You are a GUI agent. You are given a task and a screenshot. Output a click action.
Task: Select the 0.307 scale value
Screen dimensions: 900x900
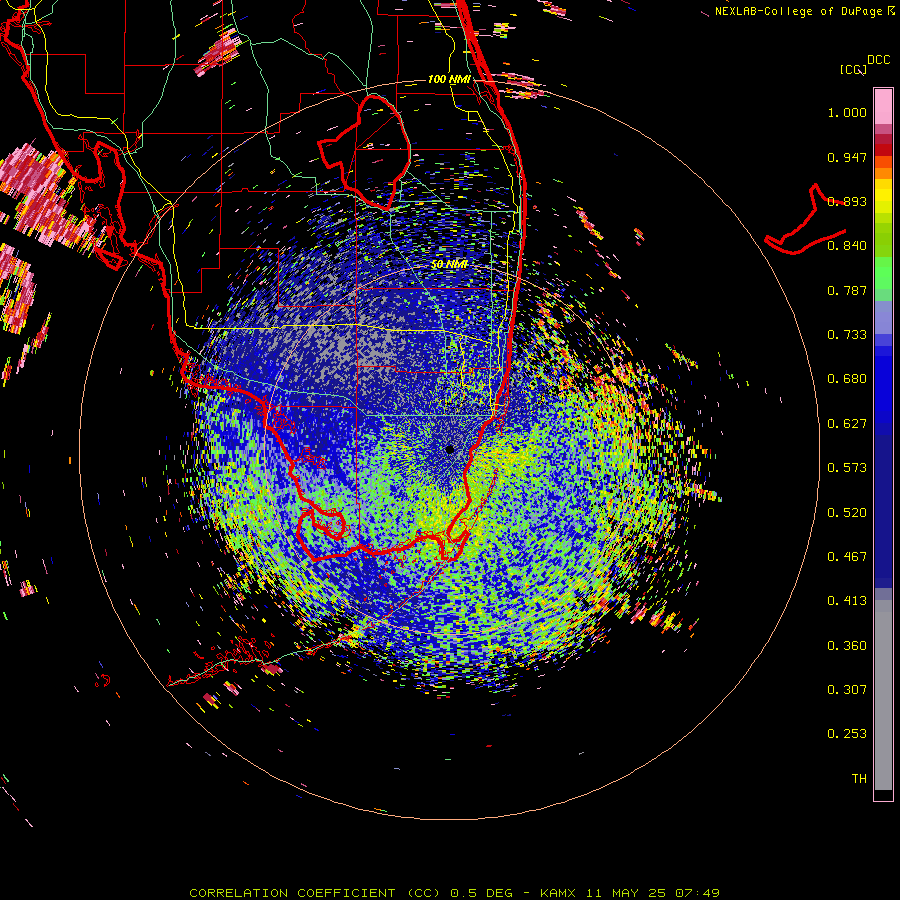coord(847,689)
